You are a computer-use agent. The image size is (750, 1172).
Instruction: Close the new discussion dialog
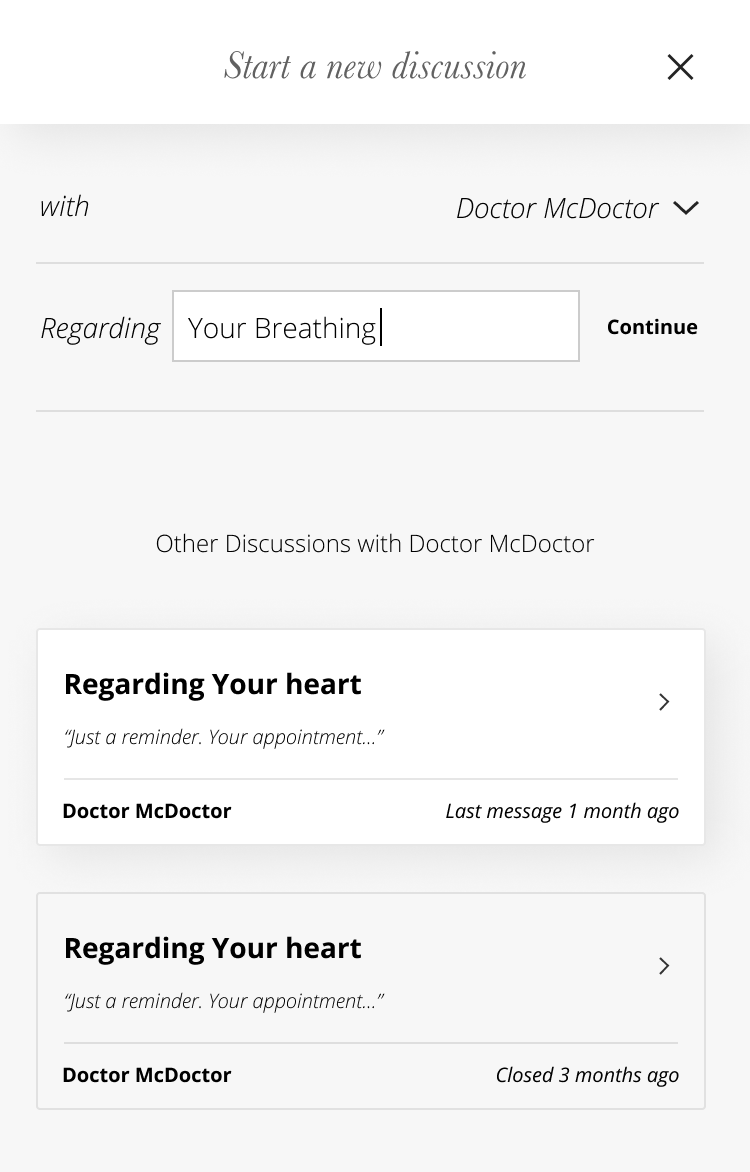(x=680, y=67)
